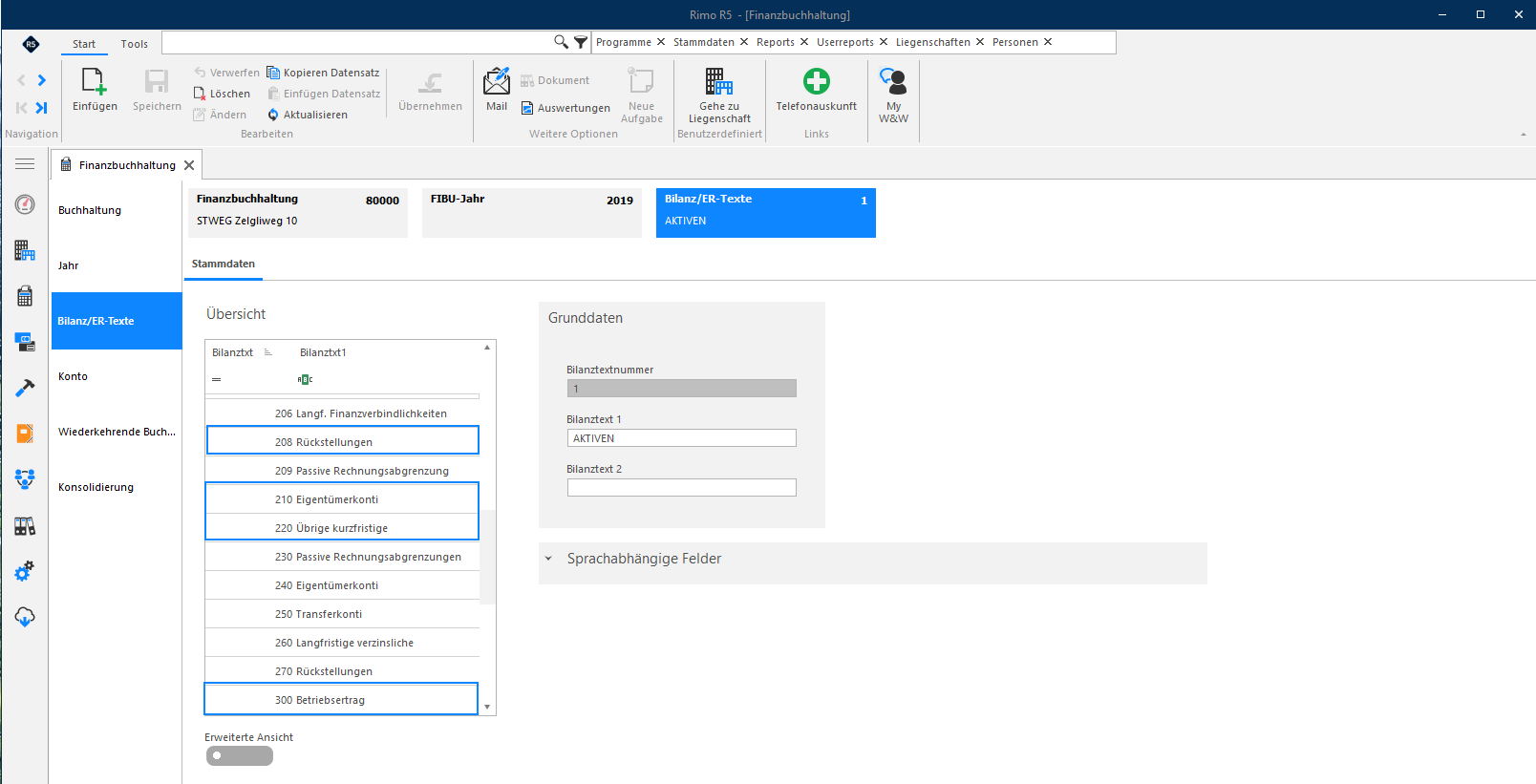Open My W&W icon

pos(893,81)
